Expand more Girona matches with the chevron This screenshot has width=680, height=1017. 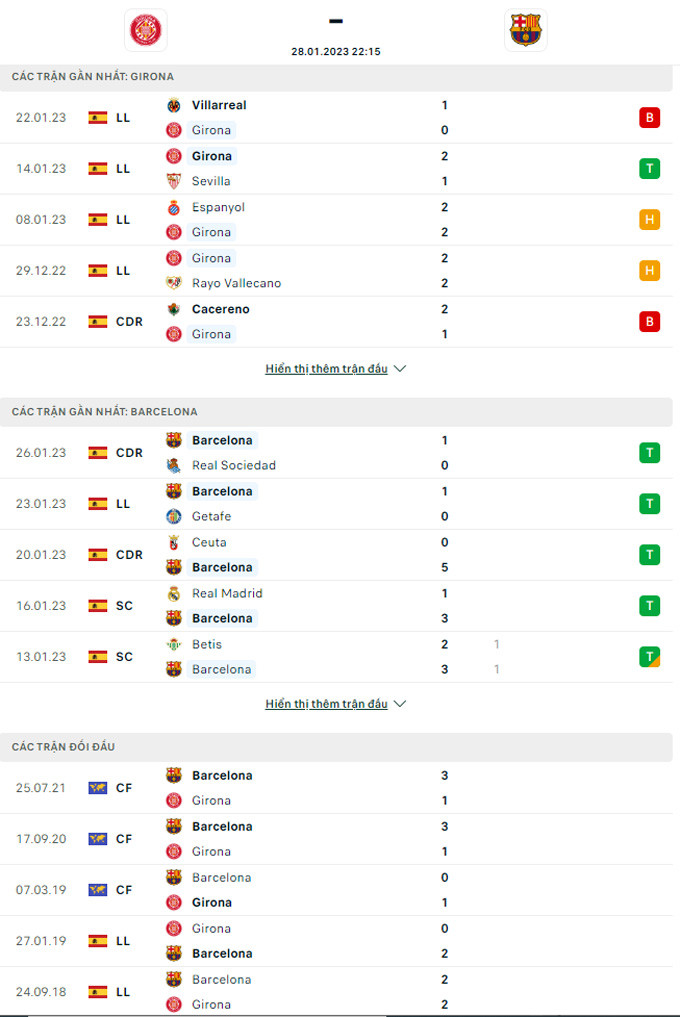tap(400, 369)
